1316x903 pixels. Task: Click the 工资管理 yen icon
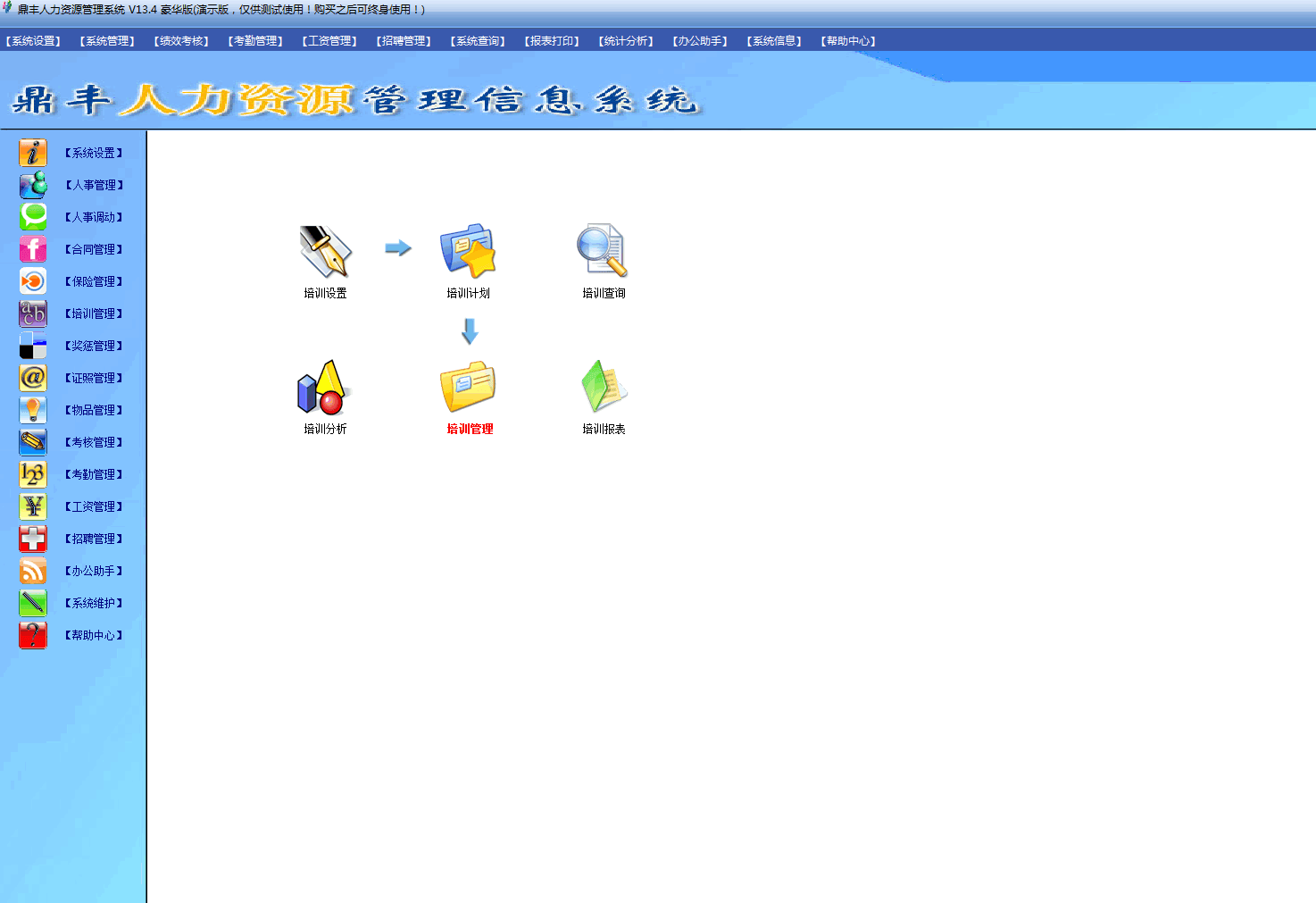33,506
